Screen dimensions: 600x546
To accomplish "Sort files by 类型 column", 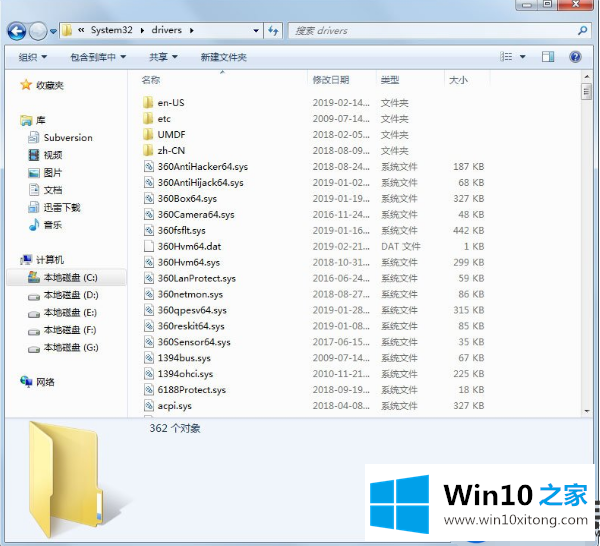I will pos(390,80).
